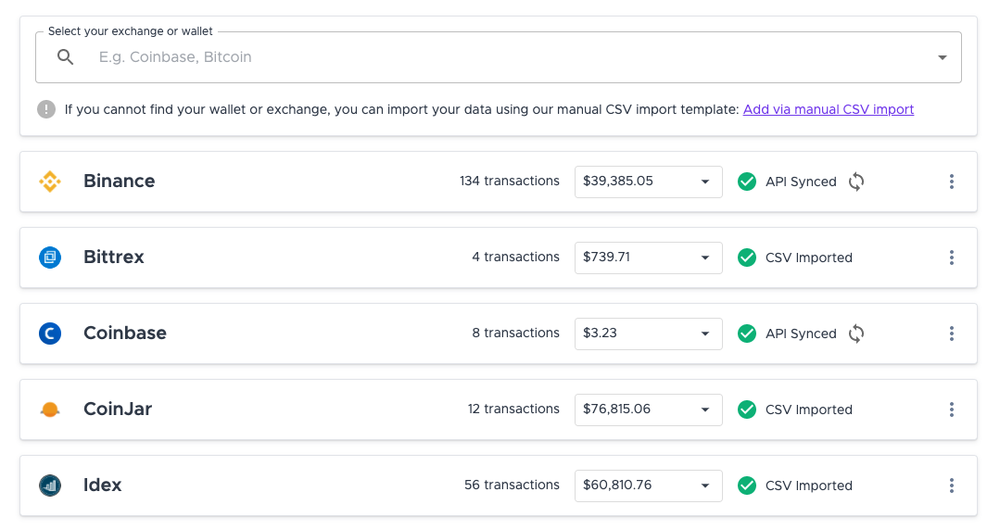
Task: Click Coinbase 8 transactions text
Action: point(515,333)
